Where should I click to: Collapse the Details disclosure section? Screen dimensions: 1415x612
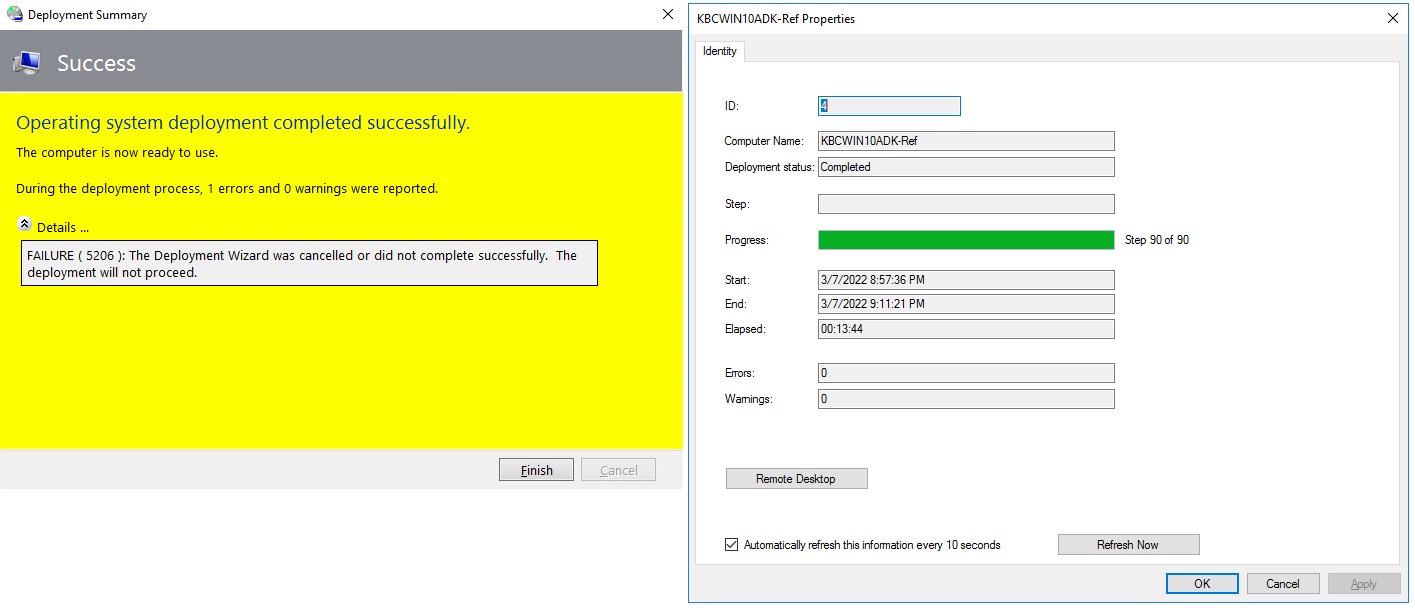pyautogui.click(x=22, y=226)
